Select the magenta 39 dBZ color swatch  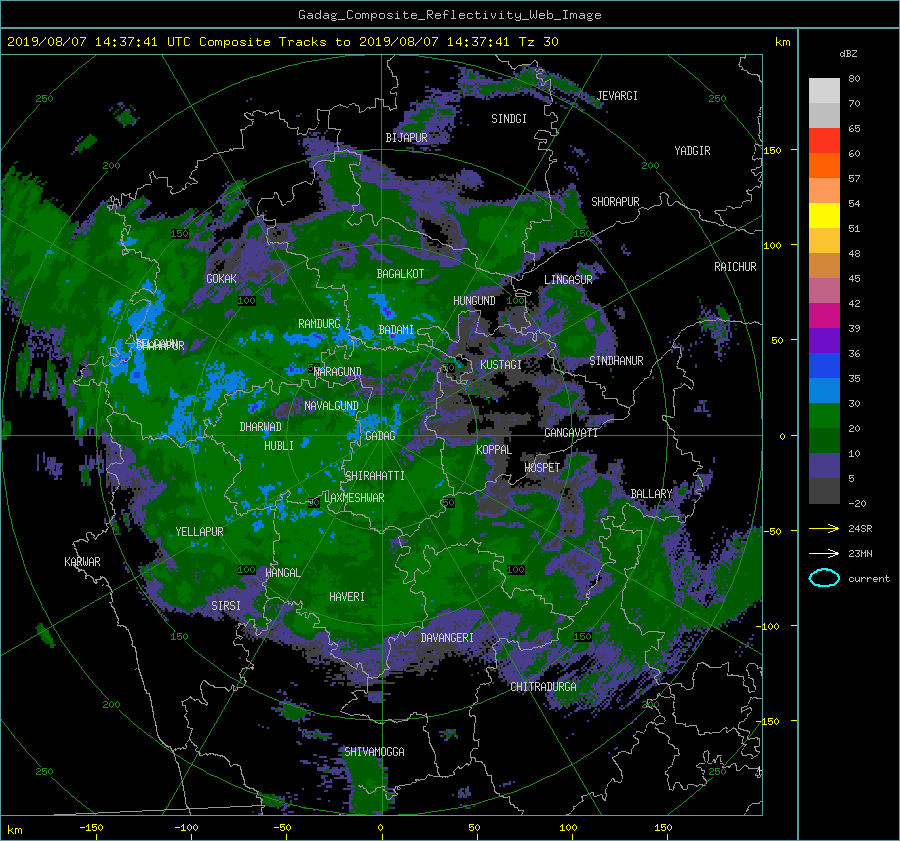point(824,315)
